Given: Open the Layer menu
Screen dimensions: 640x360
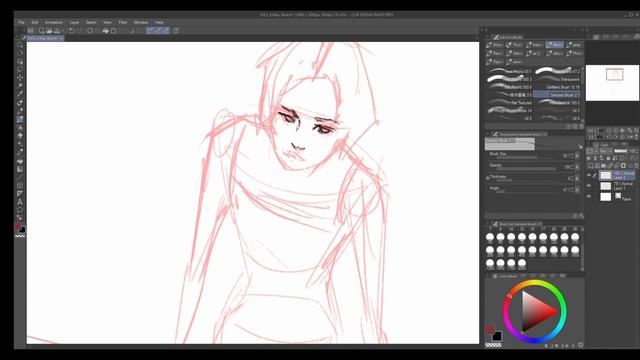Looking at the screenshot, I should [x=74, y=22].
